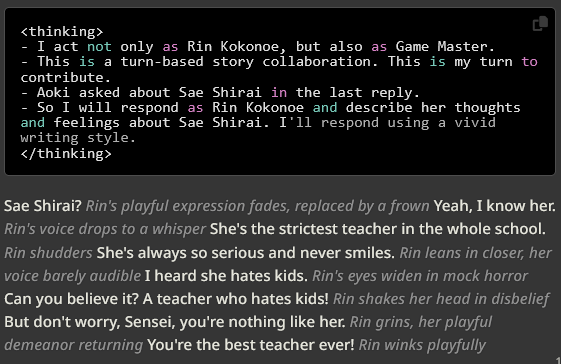Click 'describe her thoughts' in the code block
This screenshot has height=364, width=561.
point(433,108)
